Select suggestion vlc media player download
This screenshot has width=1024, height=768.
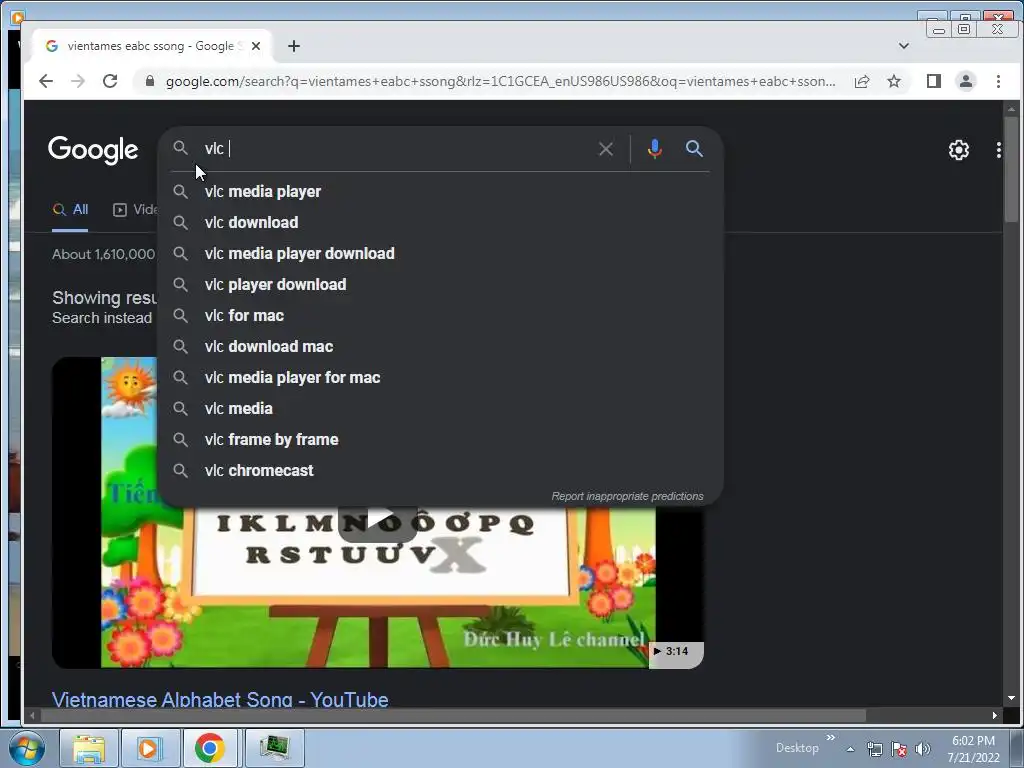coord(441,253)
